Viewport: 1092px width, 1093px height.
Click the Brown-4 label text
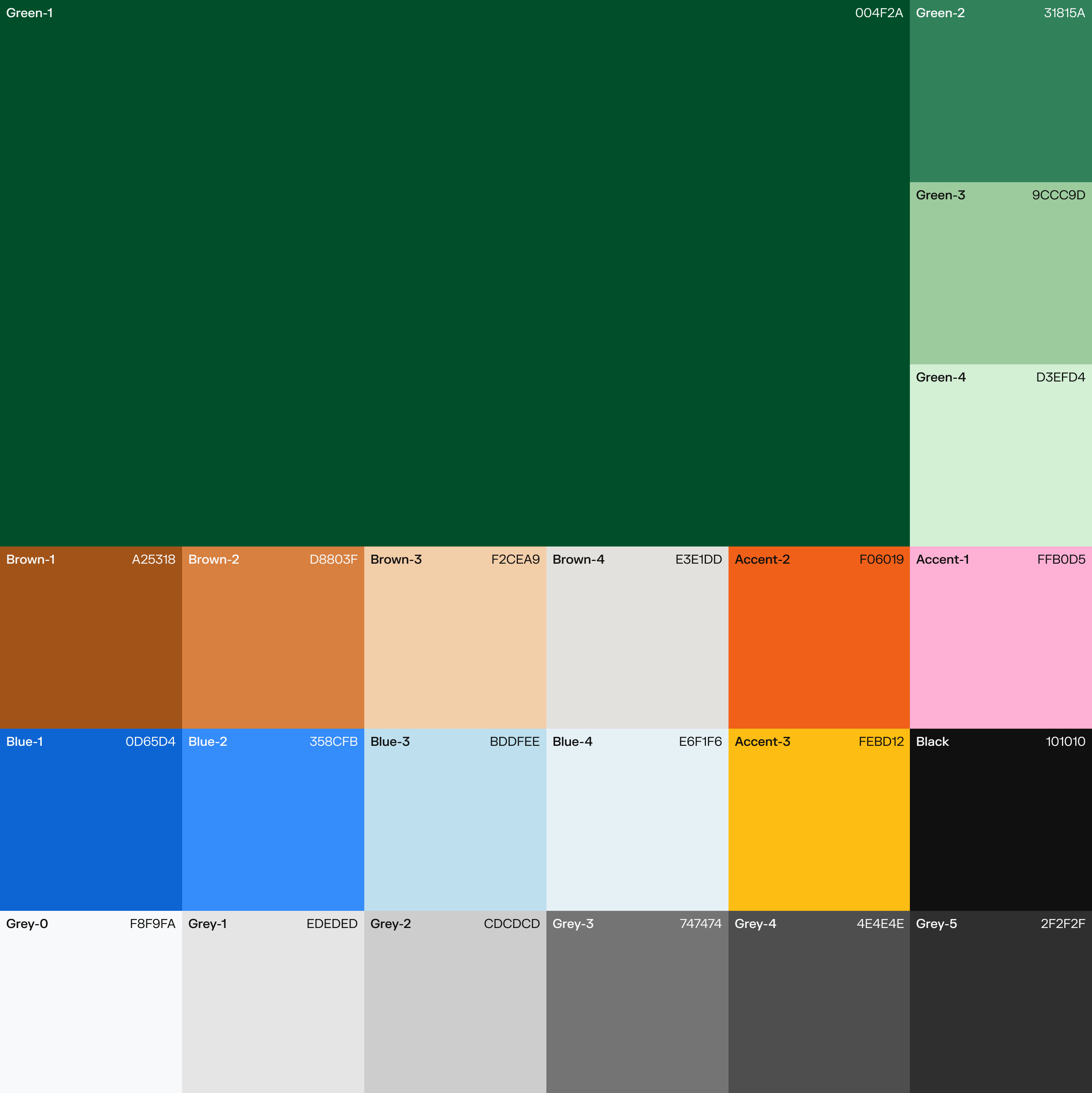coord(578,559)
